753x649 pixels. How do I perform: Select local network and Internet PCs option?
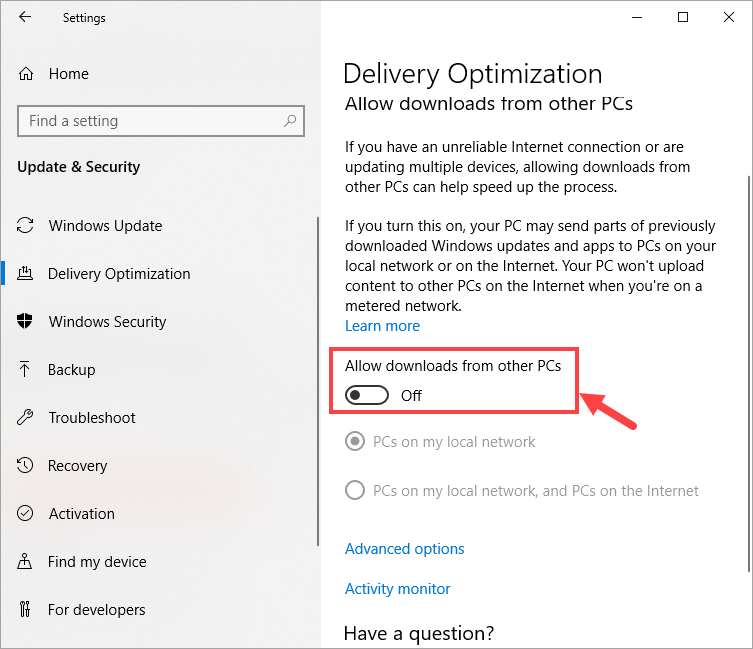(354, 490)
